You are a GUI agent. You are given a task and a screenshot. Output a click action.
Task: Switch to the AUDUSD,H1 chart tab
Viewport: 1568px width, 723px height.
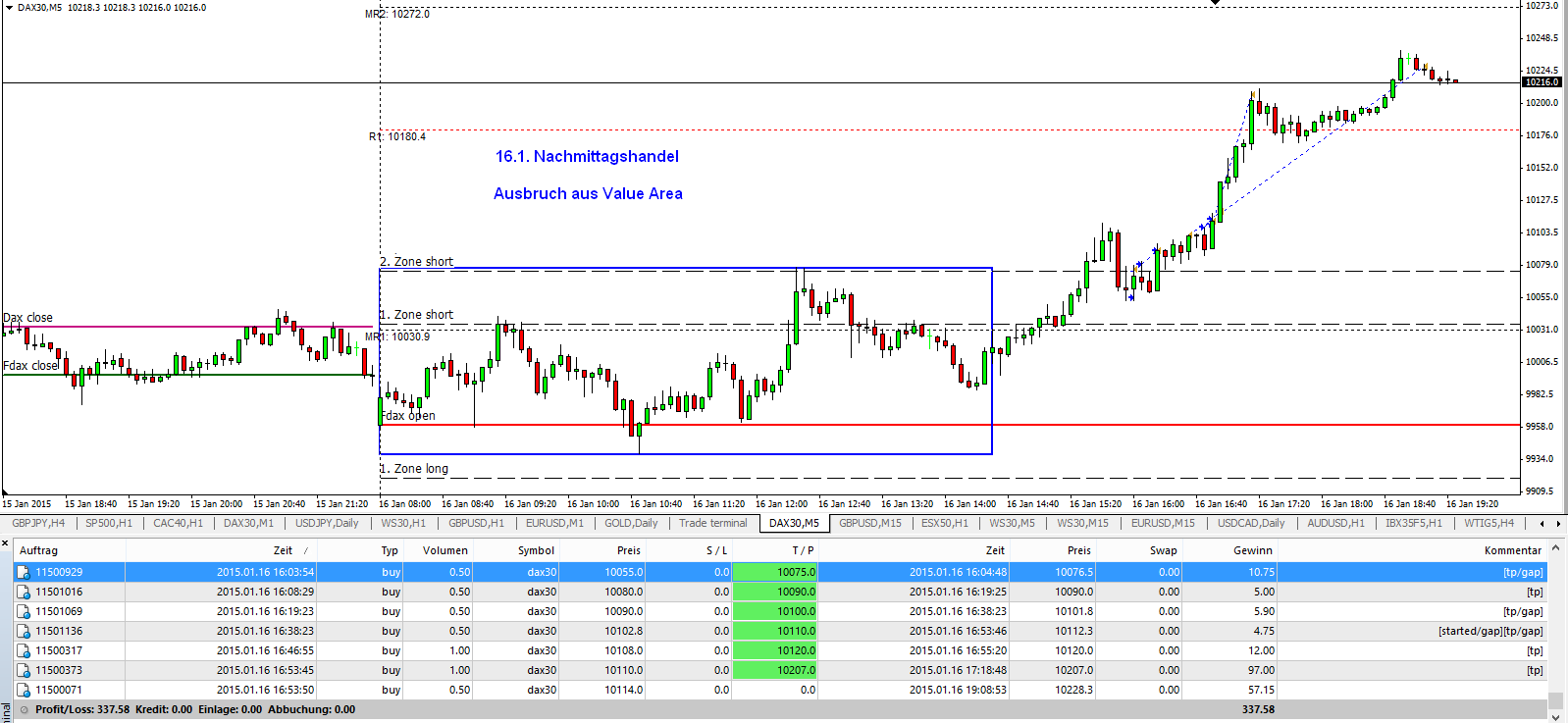1335,523
